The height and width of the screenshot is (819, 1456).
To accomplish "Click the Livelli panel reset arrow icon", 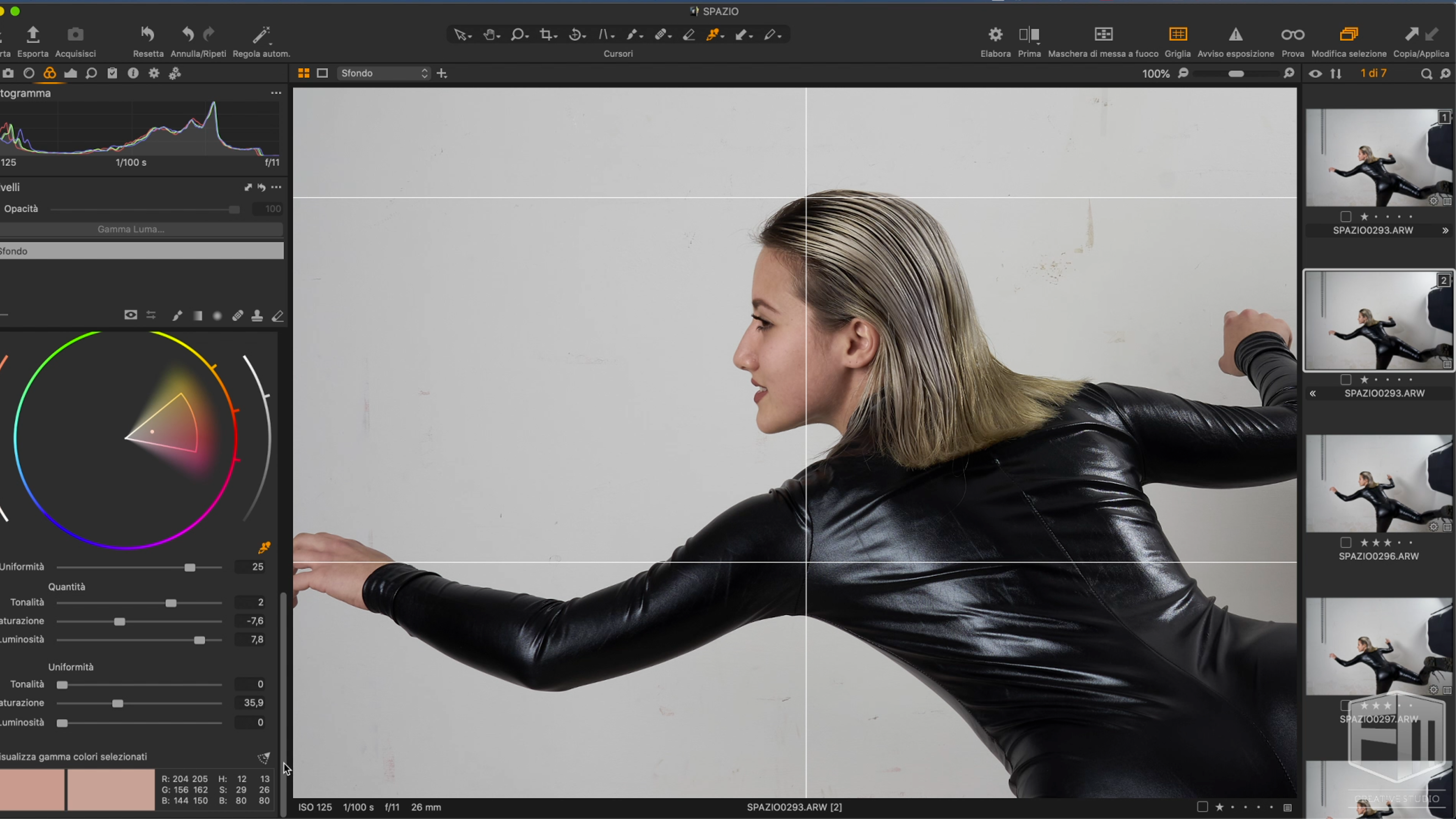I will tap(261, 187).
